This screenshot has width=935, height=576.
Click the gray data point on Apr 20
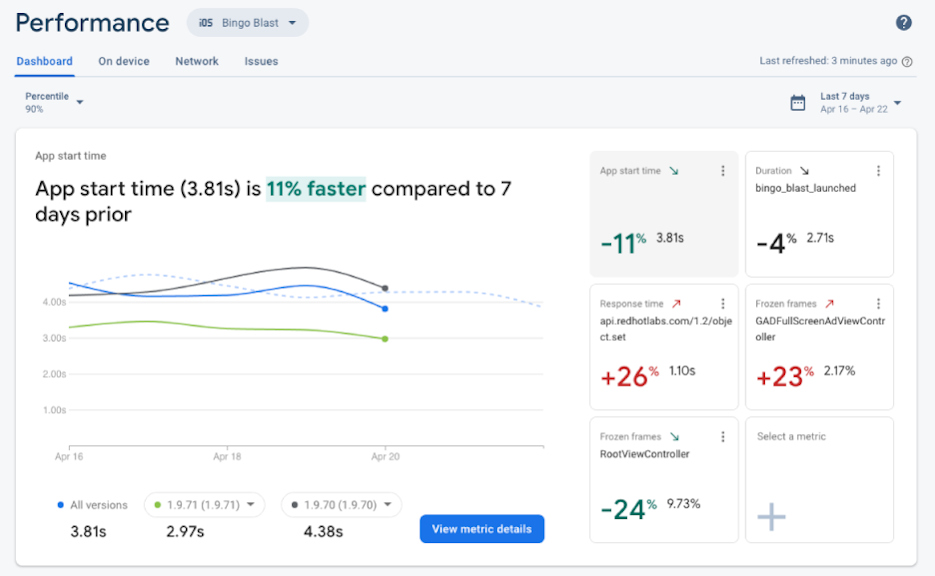pyautogui.click(x=385, y=289)
